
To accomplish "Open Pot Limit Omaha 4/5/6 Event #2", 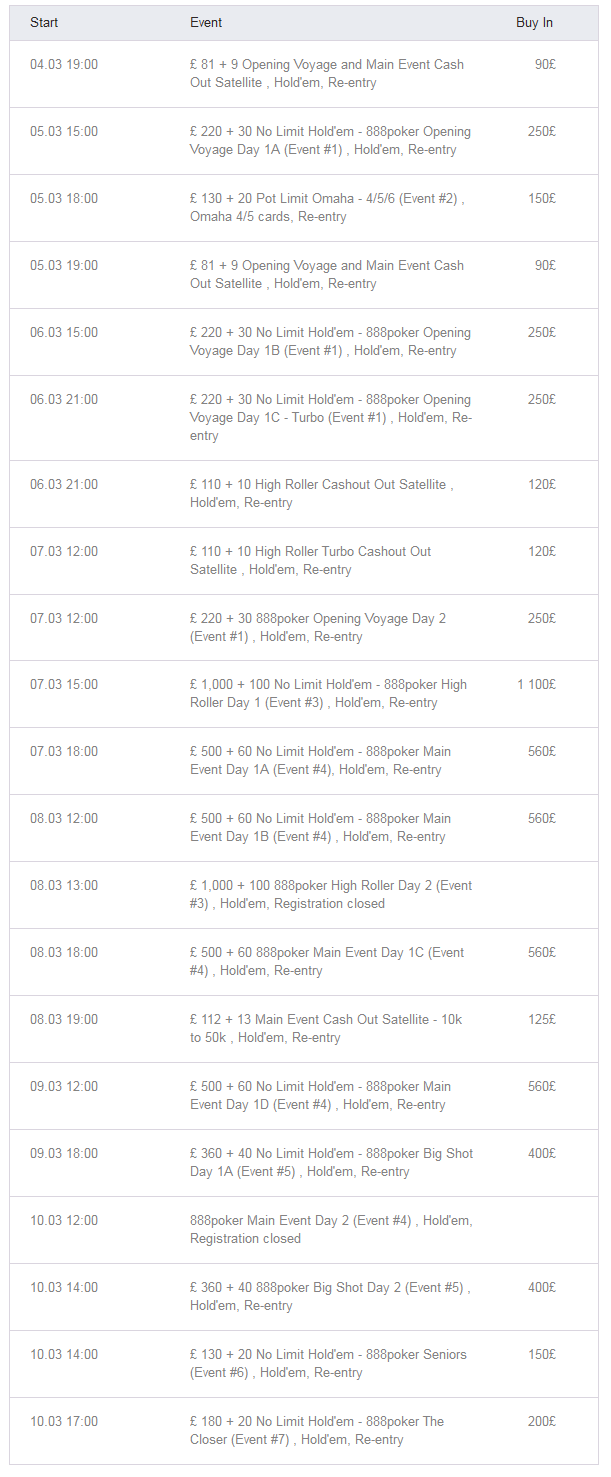I will click(x=326, y=207).
